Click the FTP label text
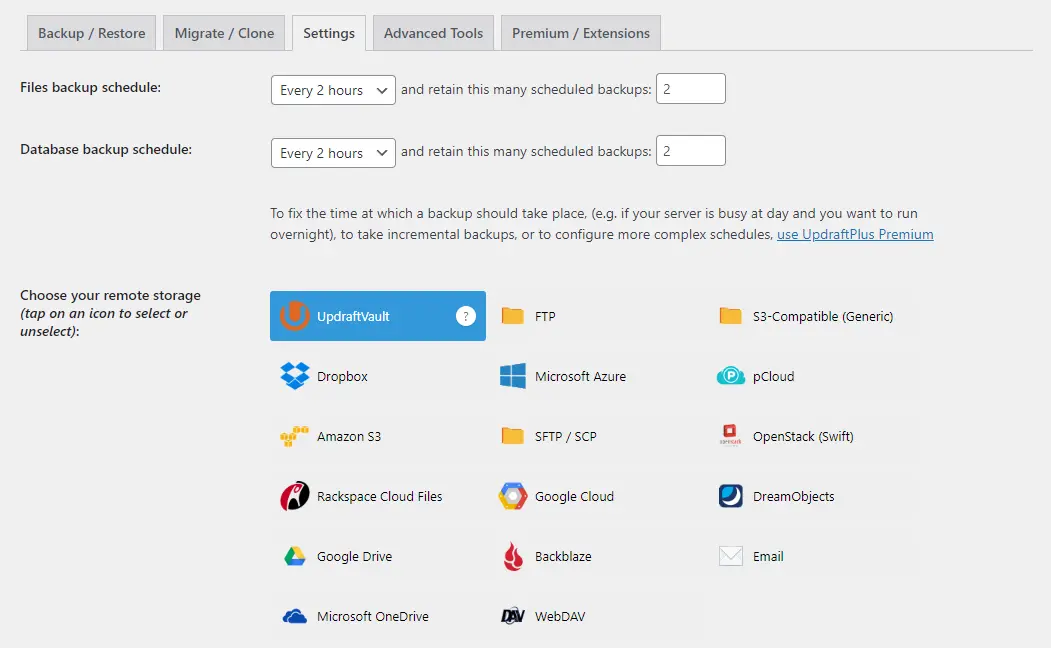Screen dimensions: 1051x648 coord(545,316)
